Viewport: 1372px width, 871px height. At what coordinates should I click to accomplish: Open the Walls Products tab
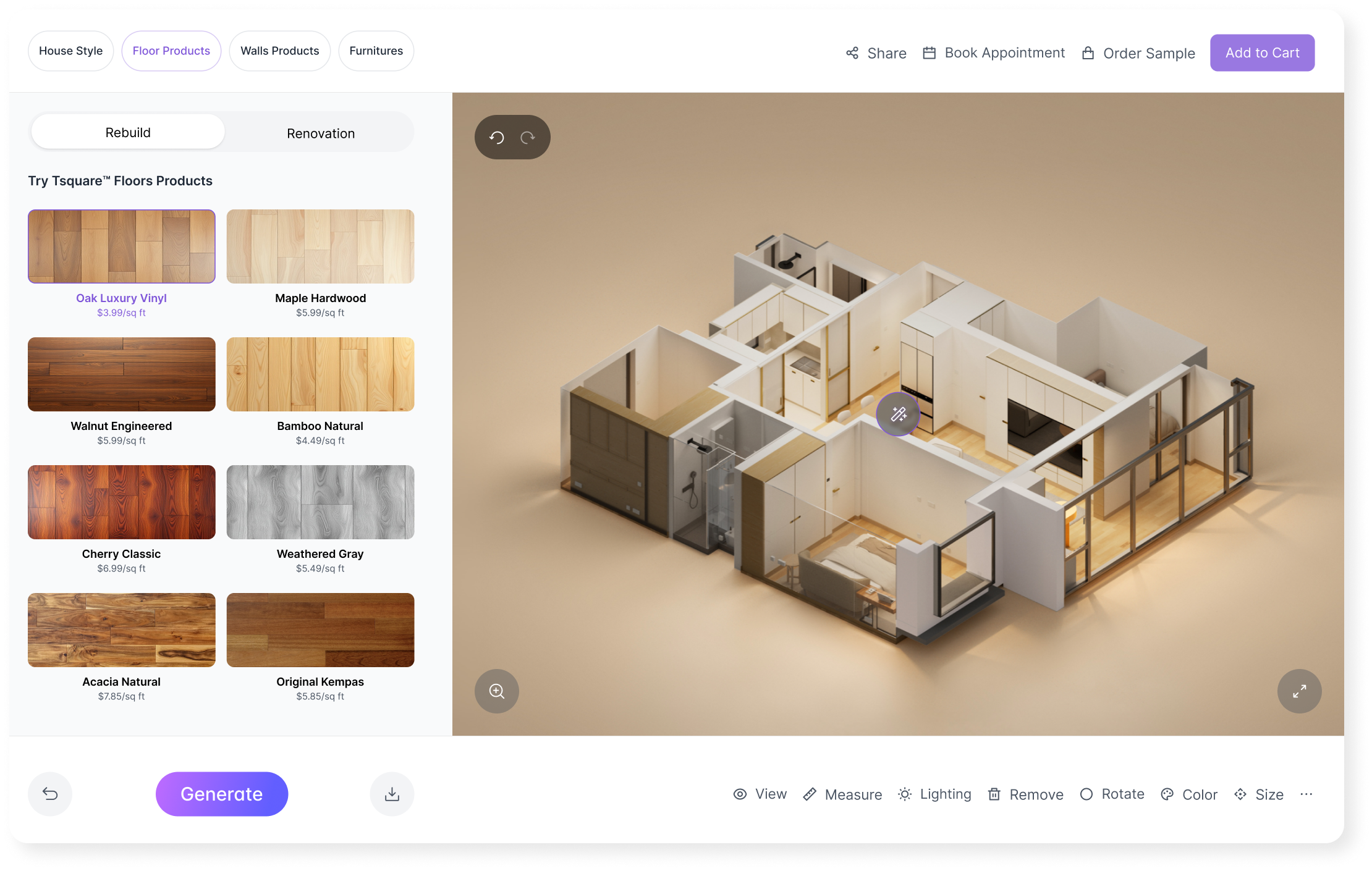pos(280,51)
